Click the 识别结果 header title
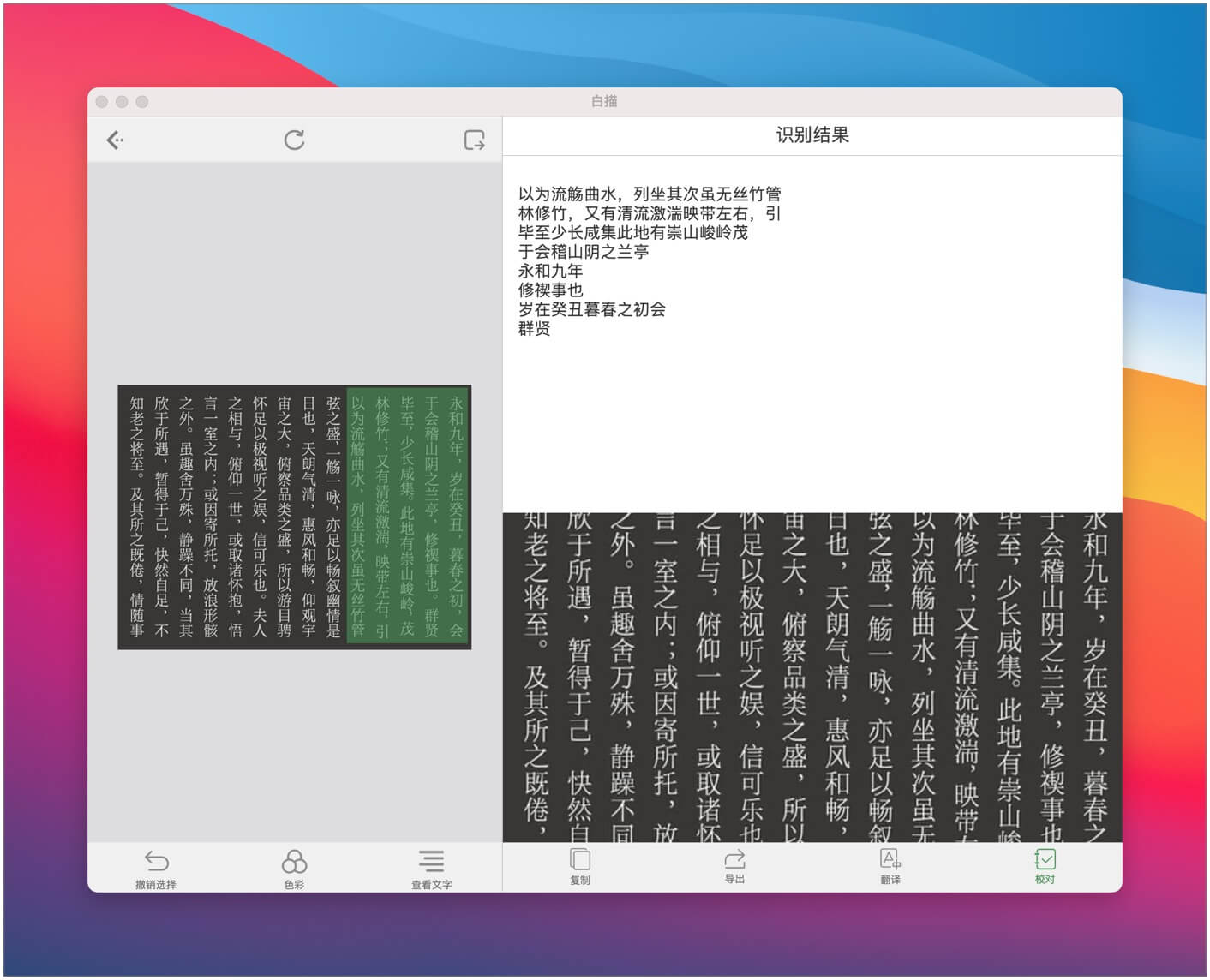1210x980 pixels. [x=812, y=135]
